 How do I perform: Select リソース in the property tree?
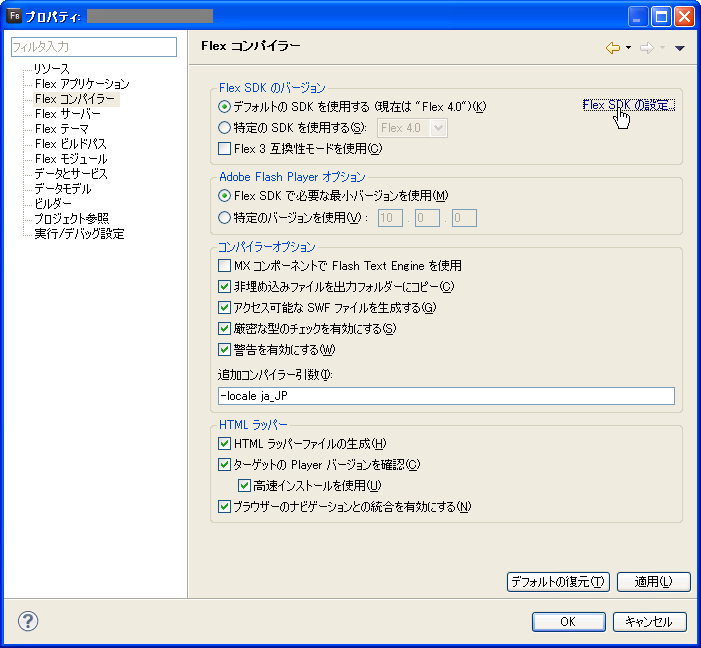52,69
